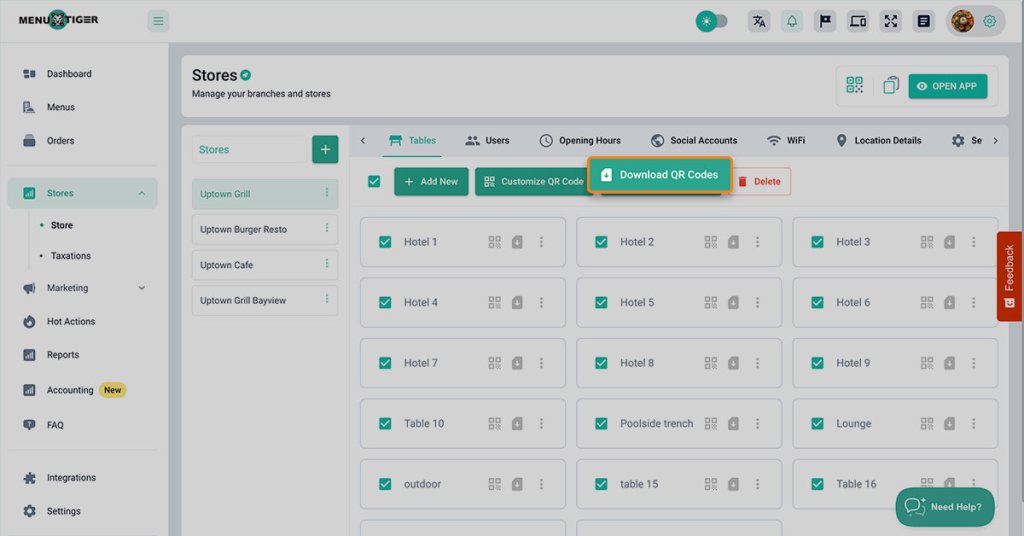
Task: Uncheck the Hotel 4 checkbox
Action: click(x=385, y=302)
